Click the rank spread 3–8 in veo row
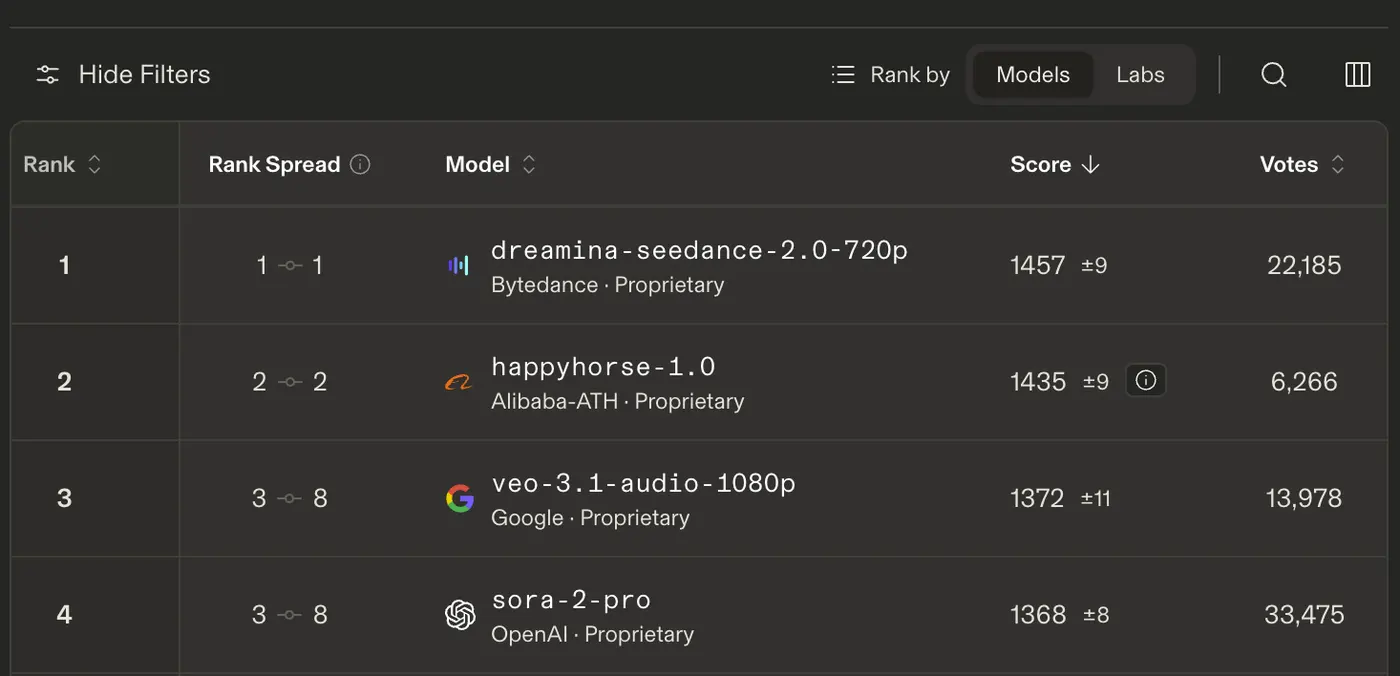This screenshot has height=676, width=1400. tap(290, 498)
